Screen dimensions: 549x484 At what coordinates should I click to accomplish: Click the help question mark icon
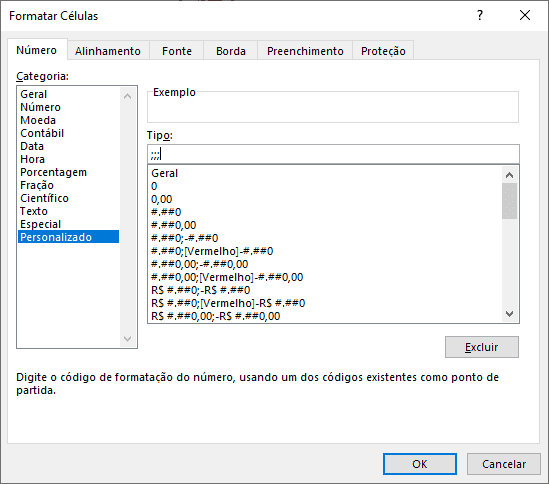coord(480,15)
